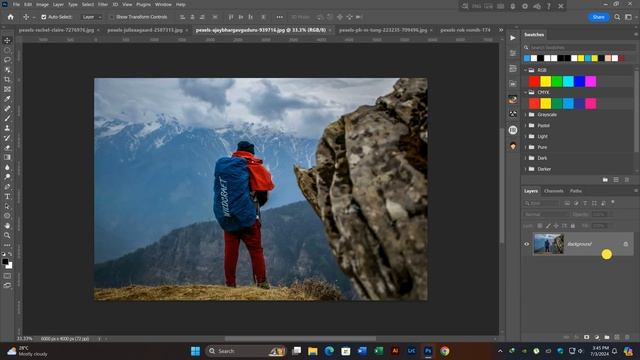Expand the Darker swatch folder
The height and width of the screenshot is (360, 640).
pyautogui.click(x=525, y=169)
